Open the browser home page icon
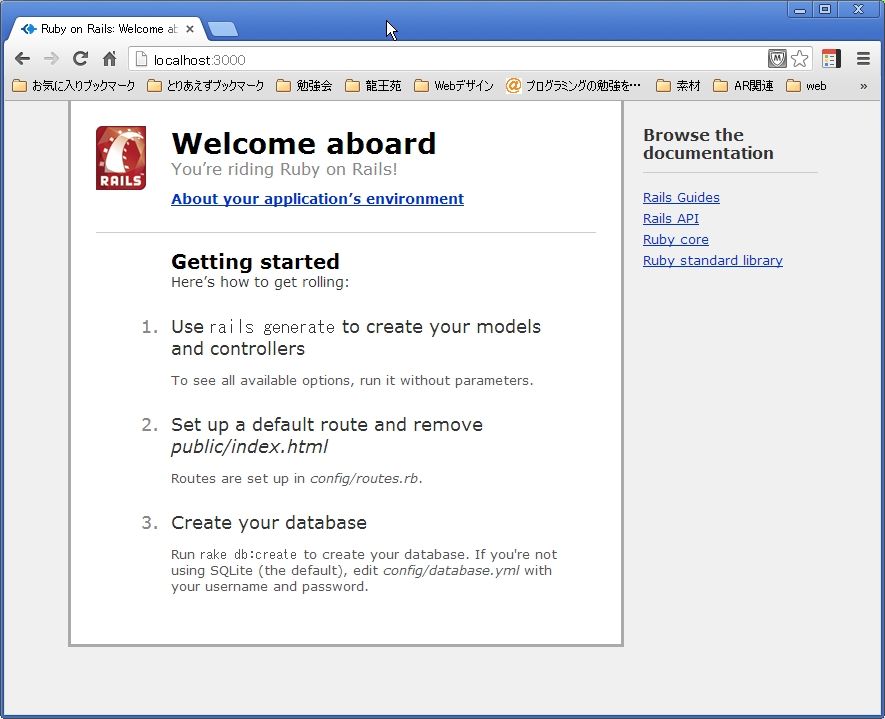Screen dimensions: 885x719 (x=109, y=59)
